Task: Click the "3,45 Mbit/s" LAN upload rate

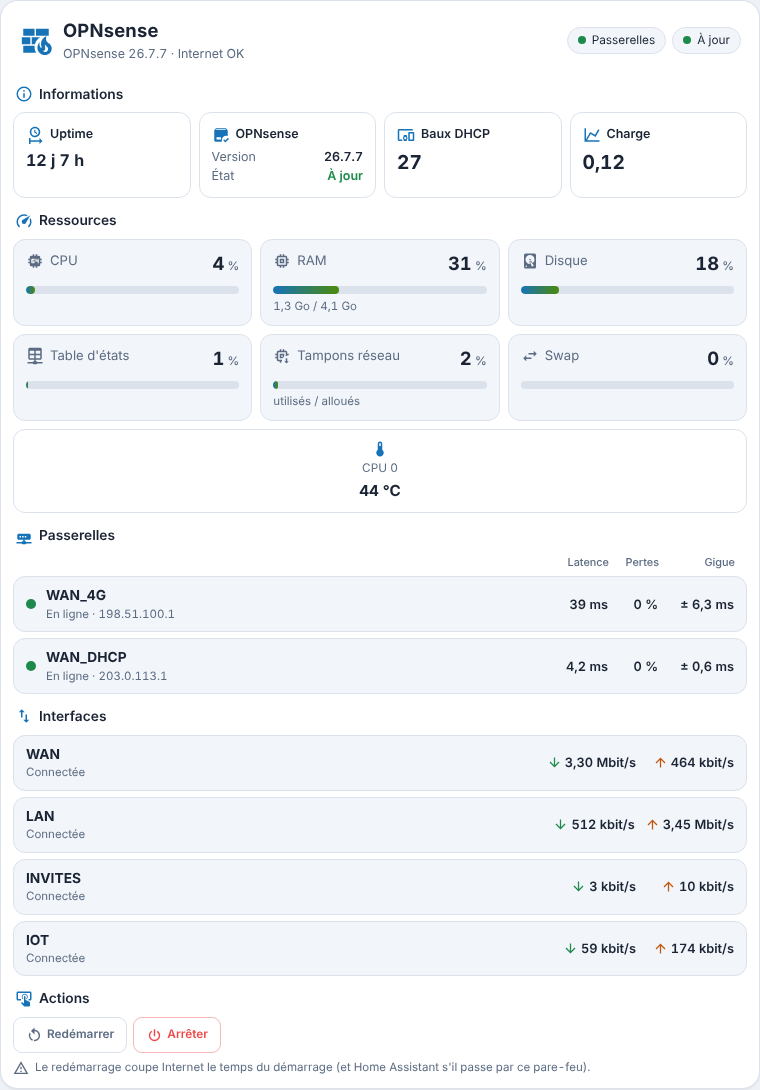Action: [x=698, y=824]
